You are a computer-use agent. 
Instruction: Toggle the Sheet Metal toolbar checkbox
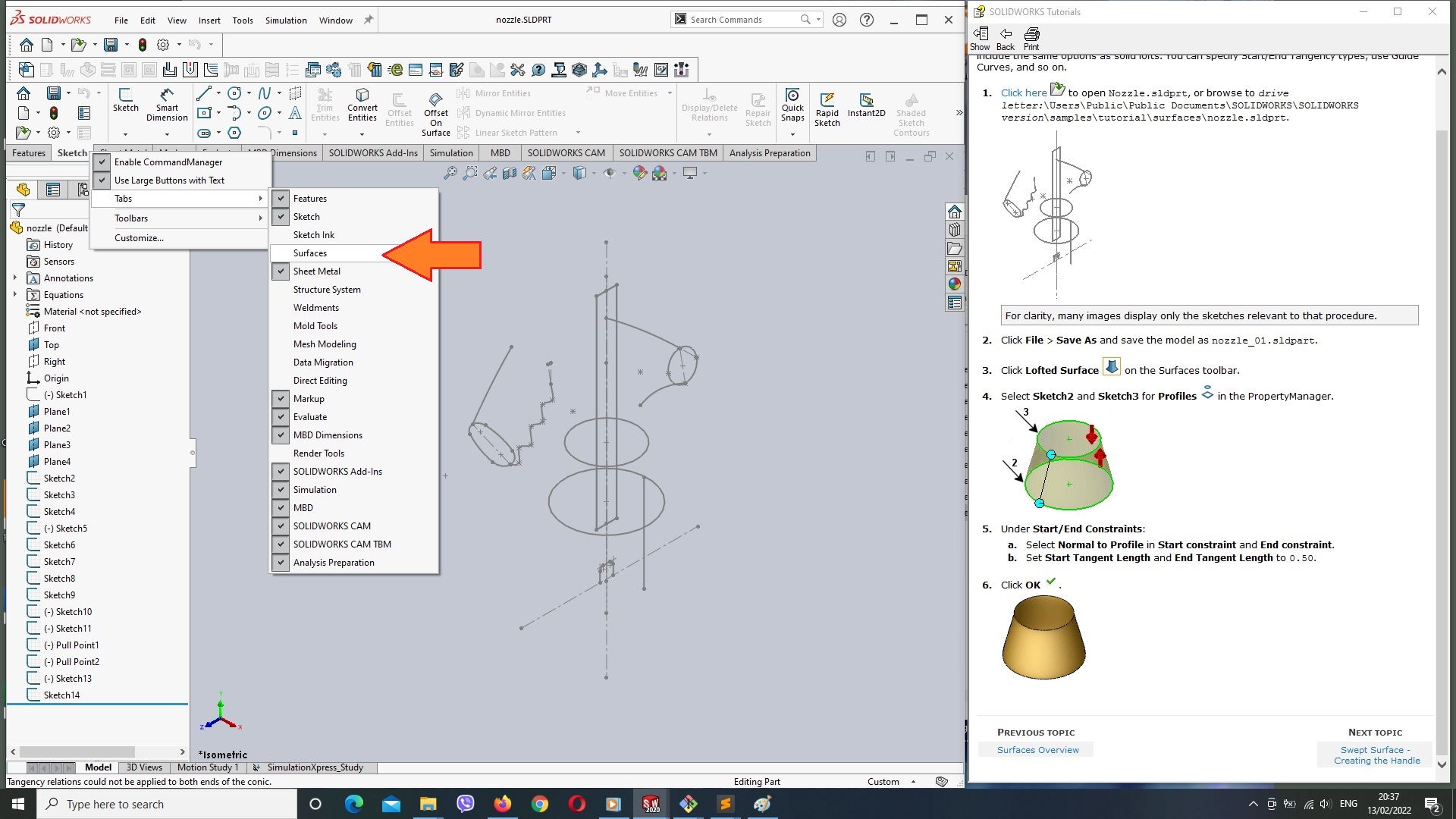point(281,270)
